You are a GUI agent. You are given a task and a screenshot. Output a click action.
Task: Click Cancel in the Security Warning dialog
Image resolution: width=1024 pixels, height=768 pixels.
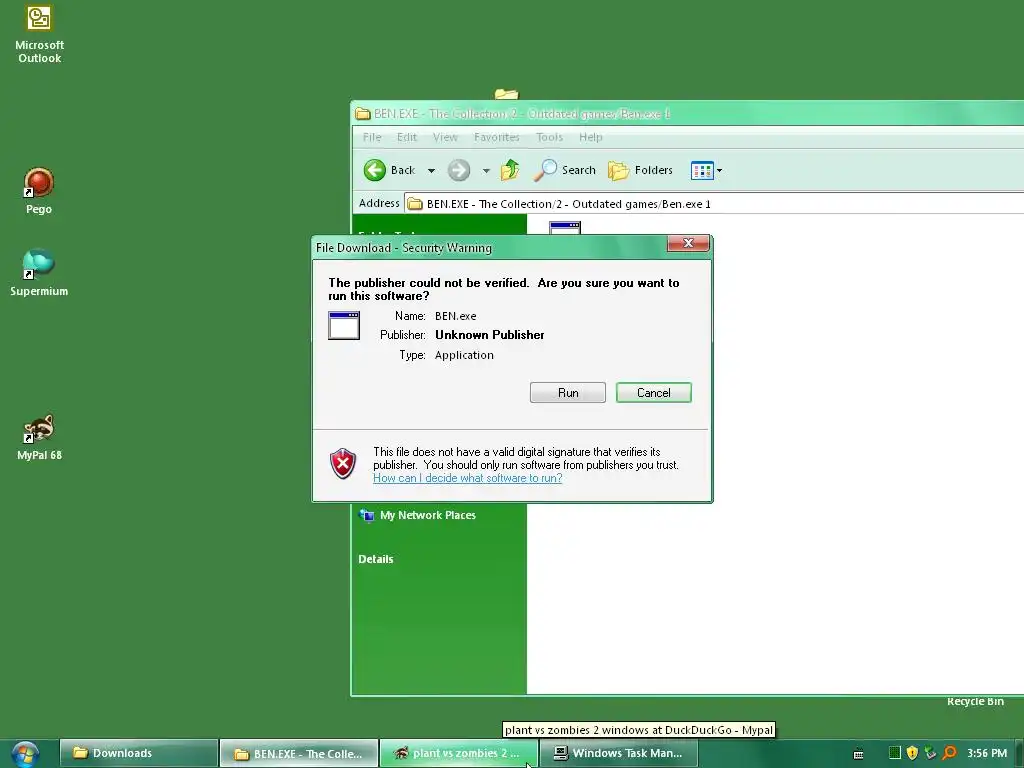coord(653,392)
